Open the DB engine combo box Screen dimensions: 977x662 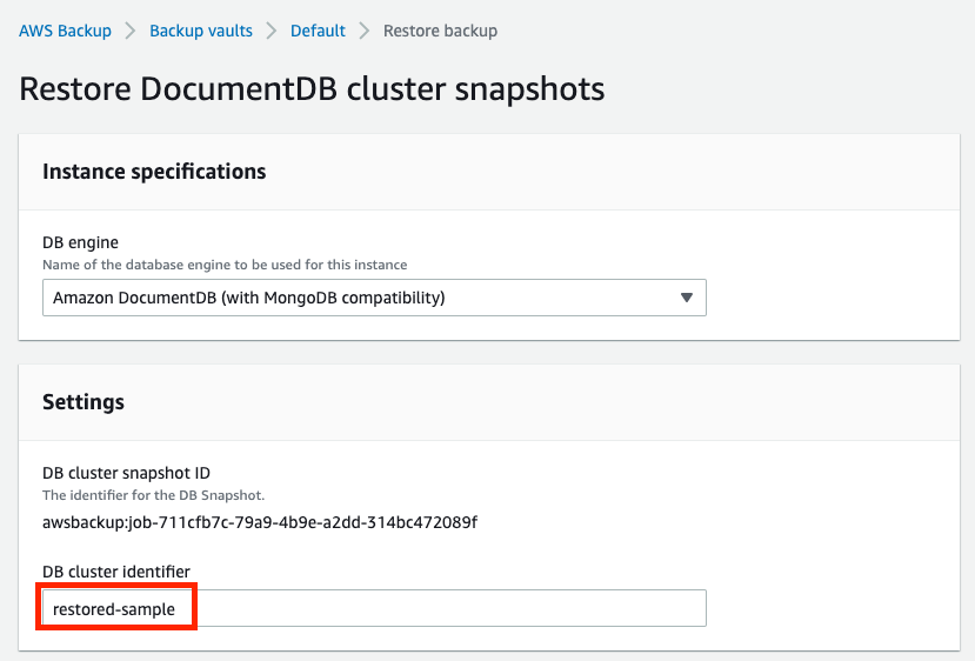[374, 297]
